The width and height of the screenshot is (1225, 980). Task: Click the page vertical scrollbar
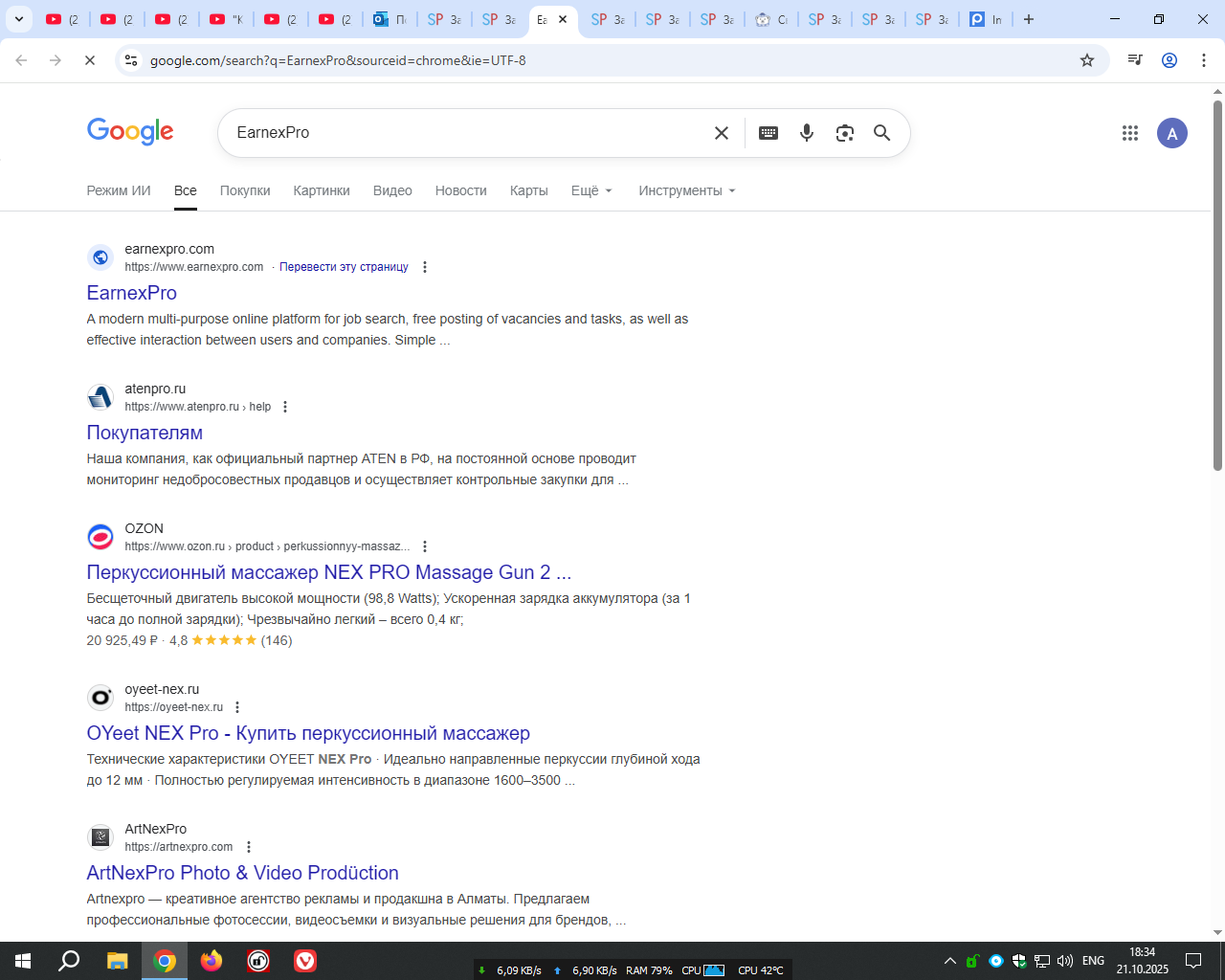(1217, 285)
